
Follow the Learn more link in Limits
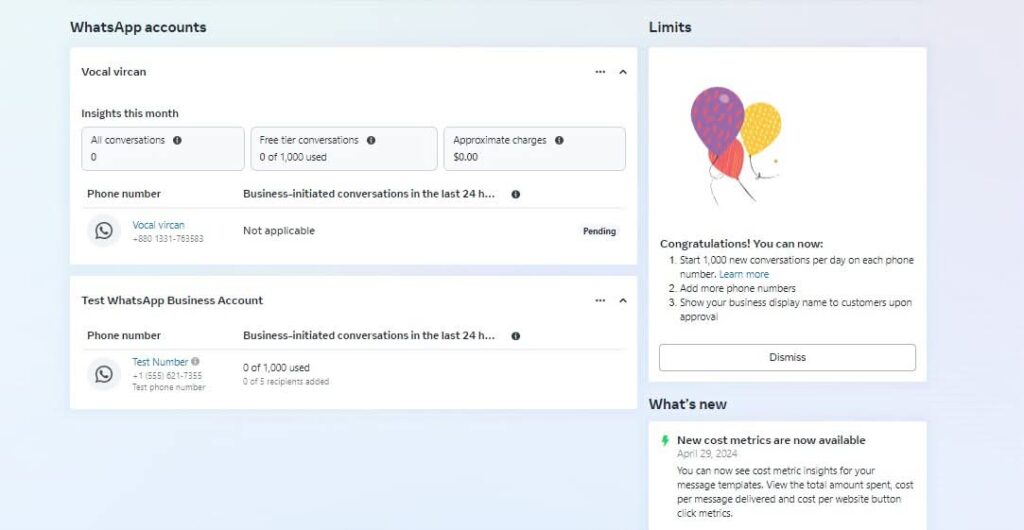pyautogui.click(x=744, y=274)
